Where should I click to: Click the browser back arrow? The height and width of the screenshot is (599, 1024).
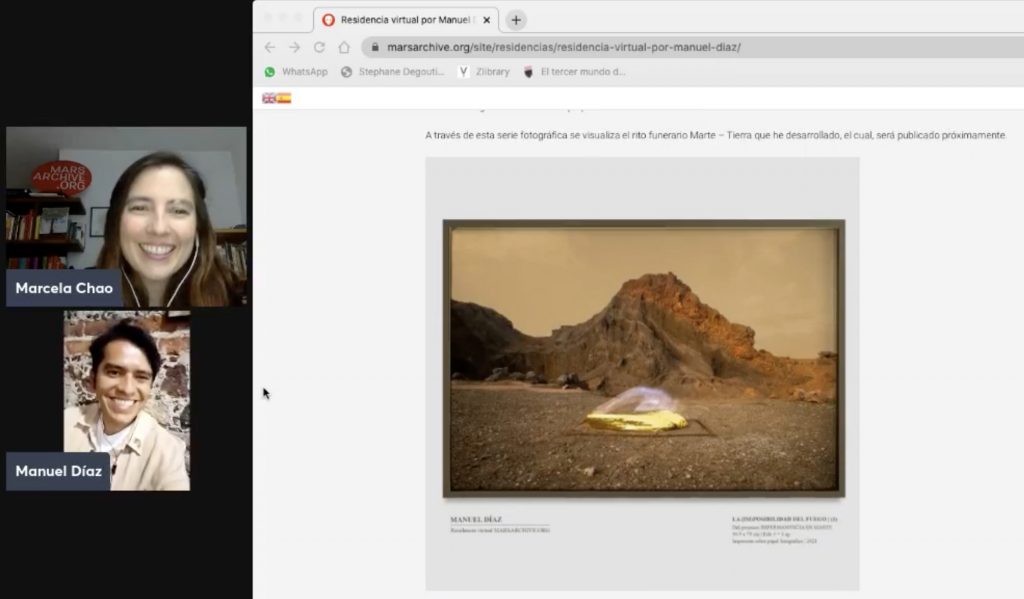(x=270, y=47)
